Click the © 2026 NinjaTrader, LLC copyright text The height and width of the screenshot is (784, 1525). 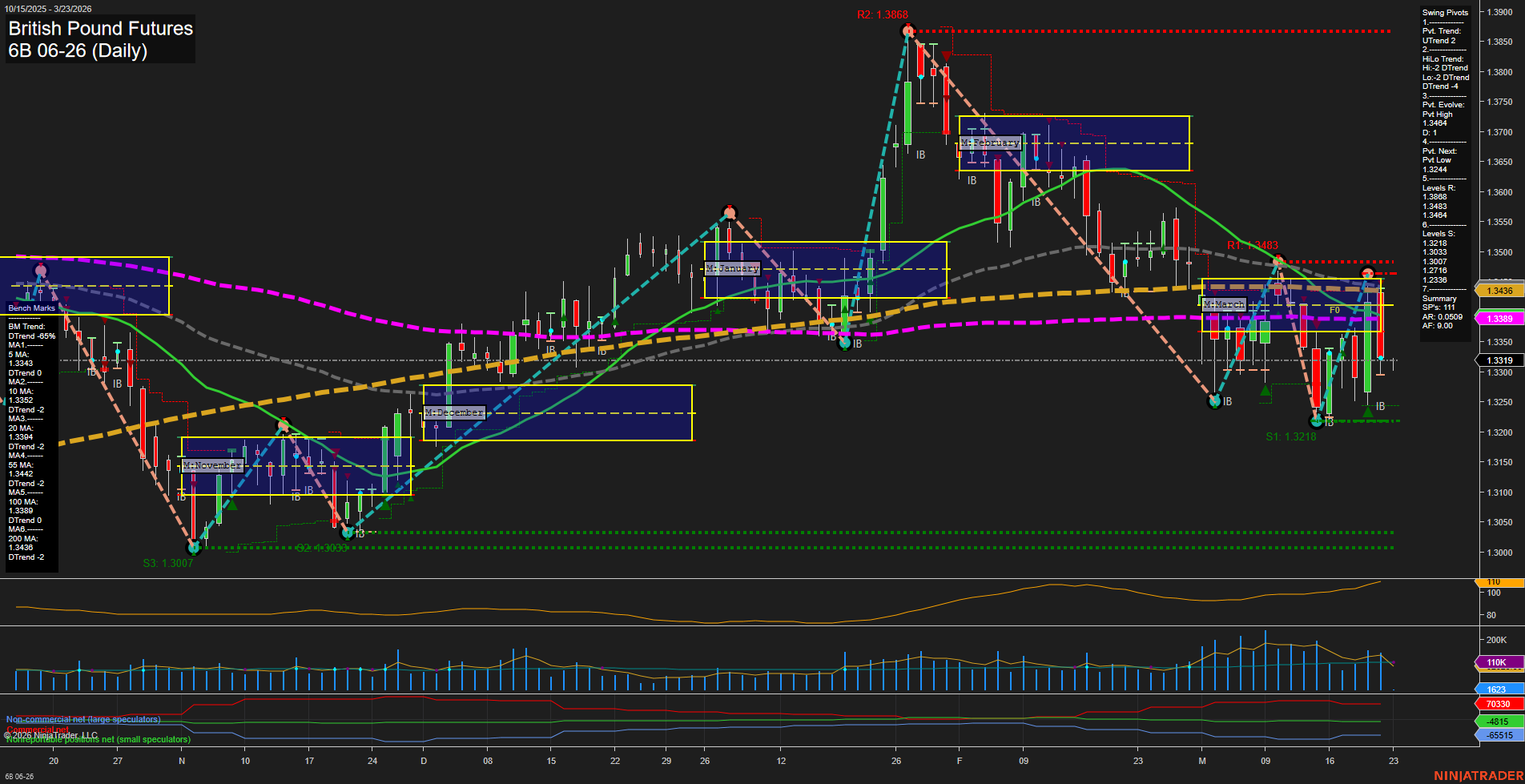[x=50, y=734]
